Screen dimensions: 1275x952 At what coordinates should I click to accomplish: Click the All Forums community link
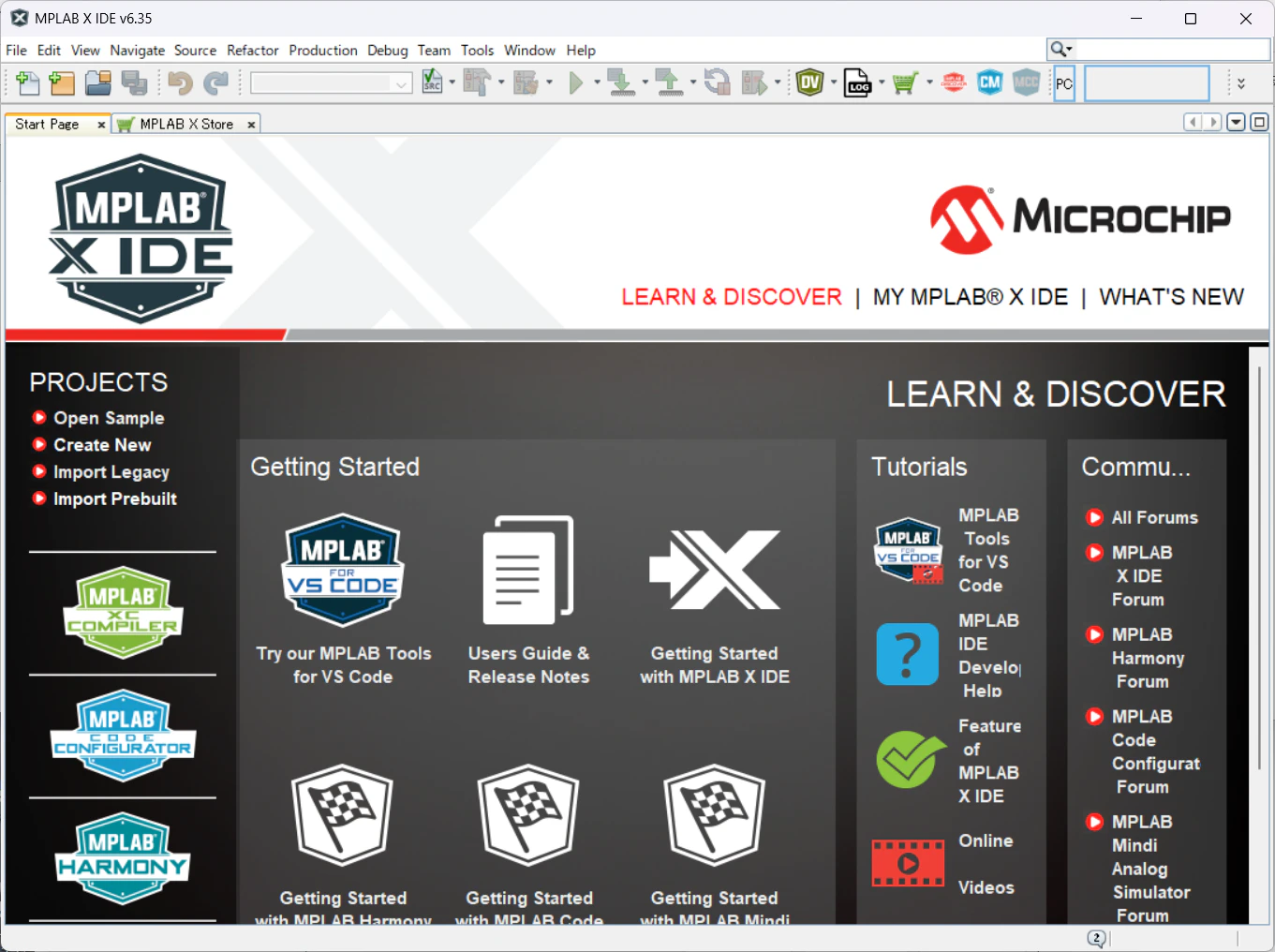pos(1155,517)
